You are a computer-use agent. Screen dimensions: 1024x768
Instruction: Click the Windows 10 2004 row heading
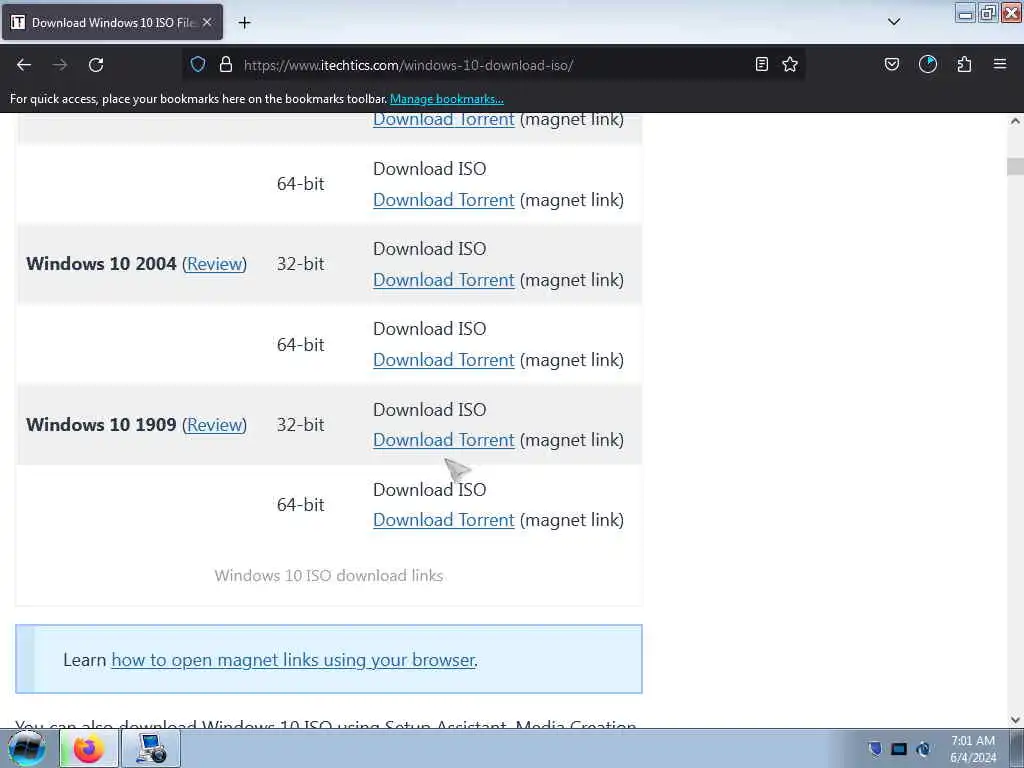(x=101, y=264)
